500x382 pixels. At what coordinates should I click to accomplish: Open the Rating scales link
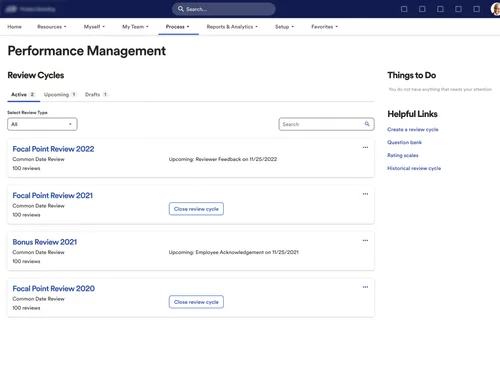pos(403,155)
